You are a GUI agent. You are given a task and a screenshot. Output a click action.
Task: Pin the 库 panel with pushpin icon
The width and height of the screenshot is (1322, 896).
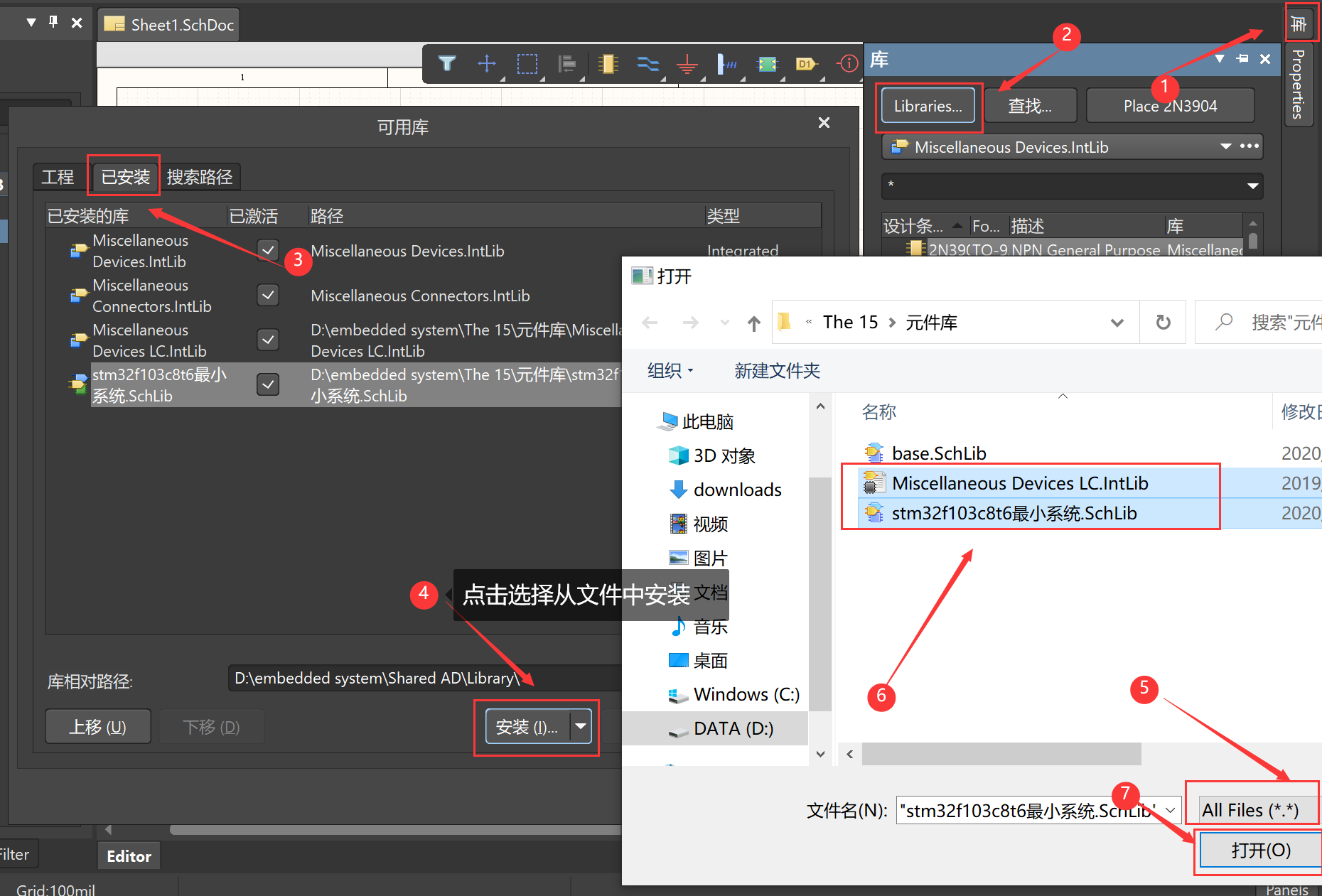pos(1242,59)
